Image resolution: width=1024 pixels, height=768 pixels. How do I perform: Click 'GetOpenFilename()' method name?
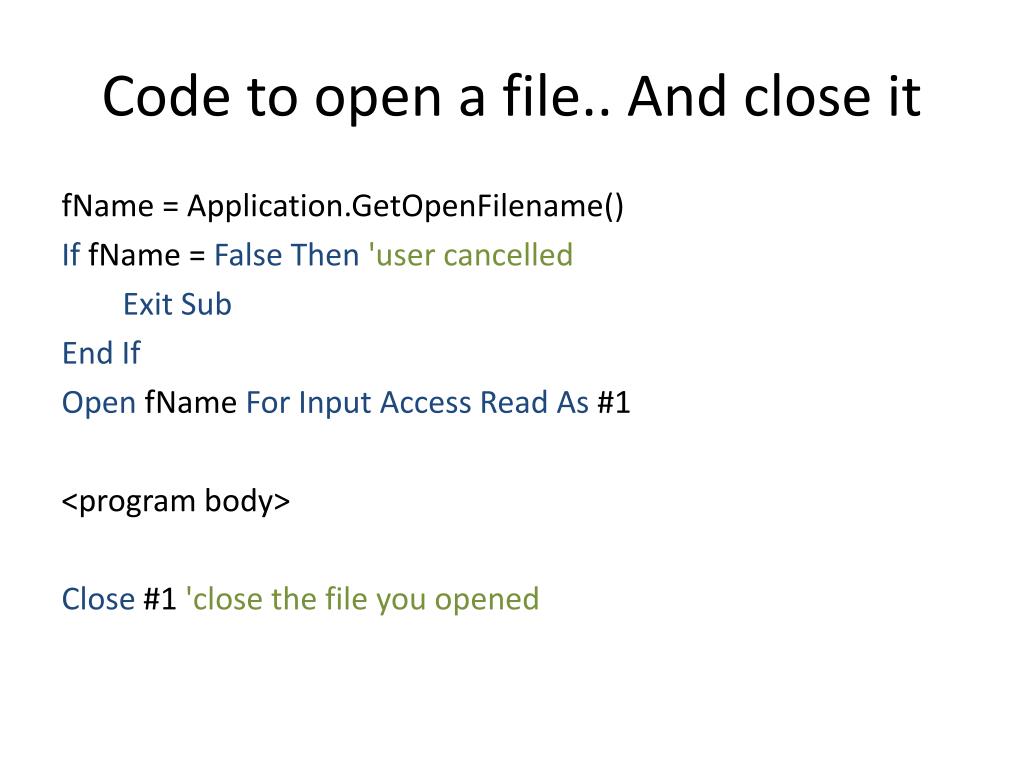coord(487,207)
